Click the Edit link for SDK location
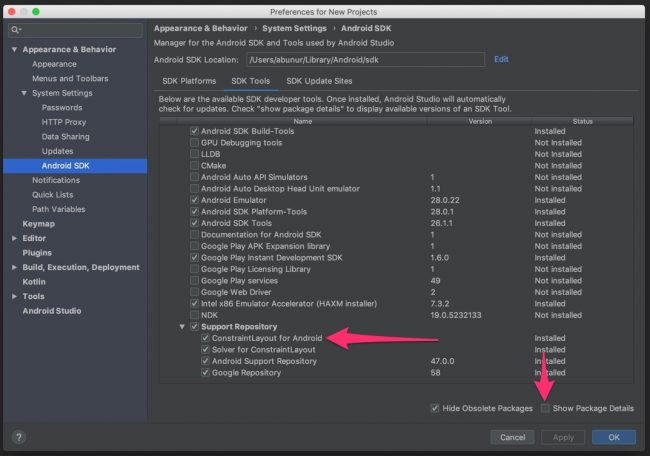The image size is (650, 456). pos(501,59)
